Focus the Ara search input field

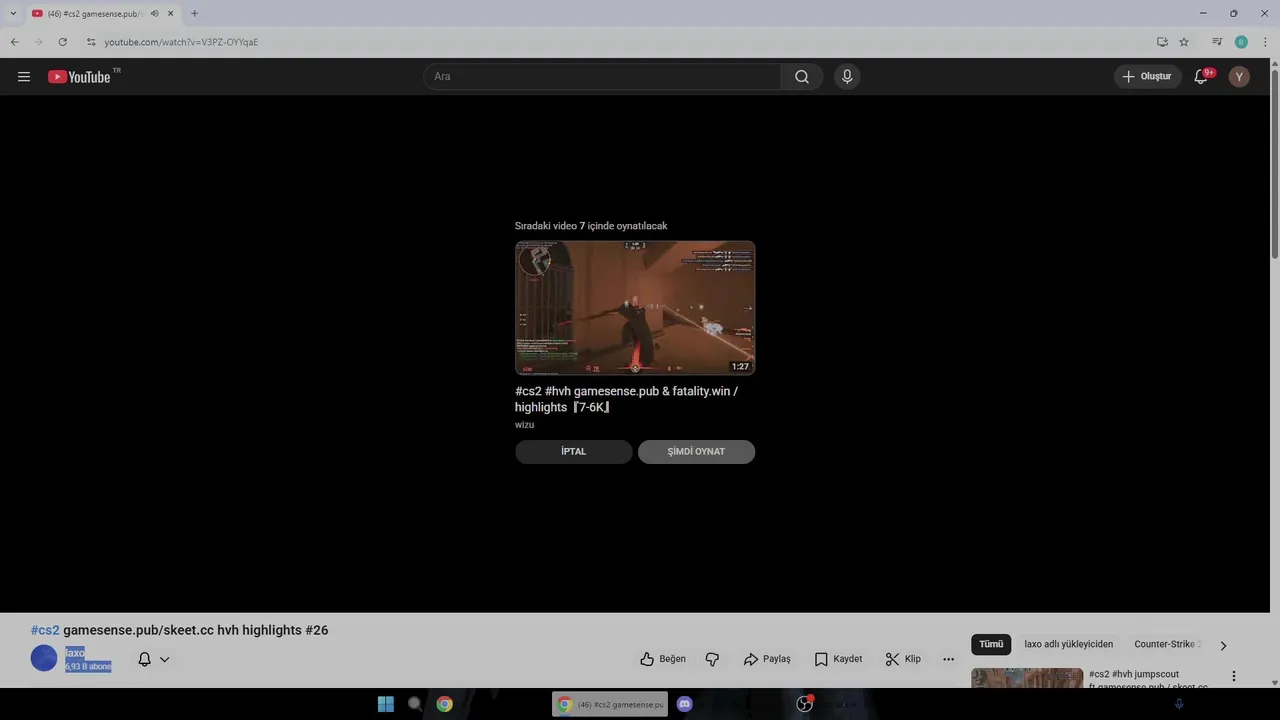pos(602,77)
